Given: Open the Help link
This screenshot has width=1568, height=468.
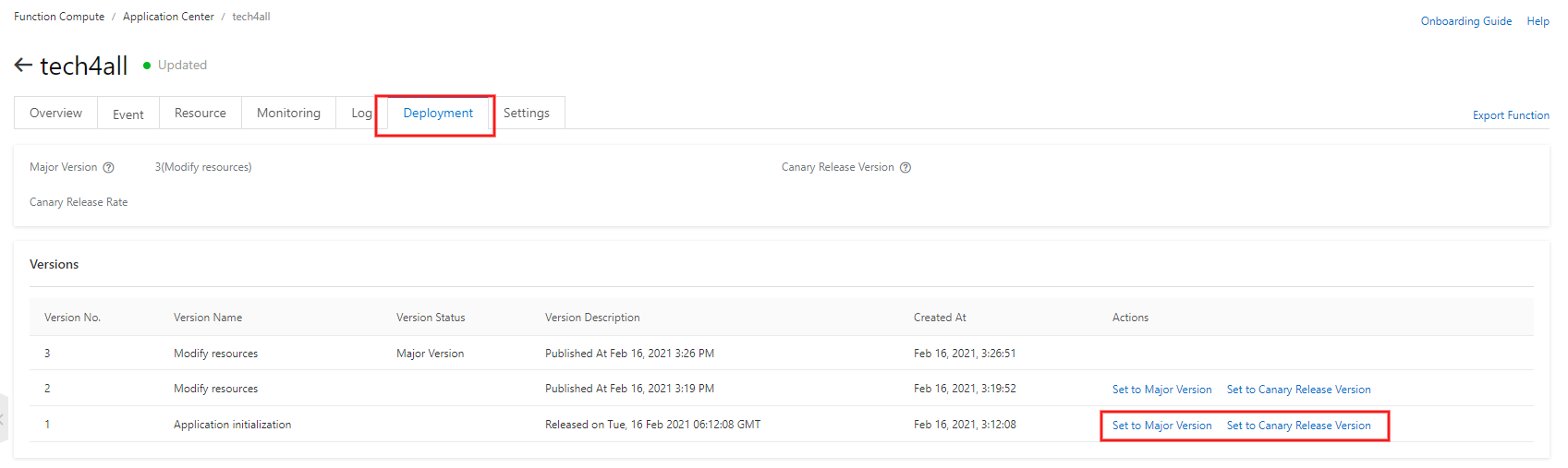Looking at the screenshot, I should click(x=1538, y=21).
